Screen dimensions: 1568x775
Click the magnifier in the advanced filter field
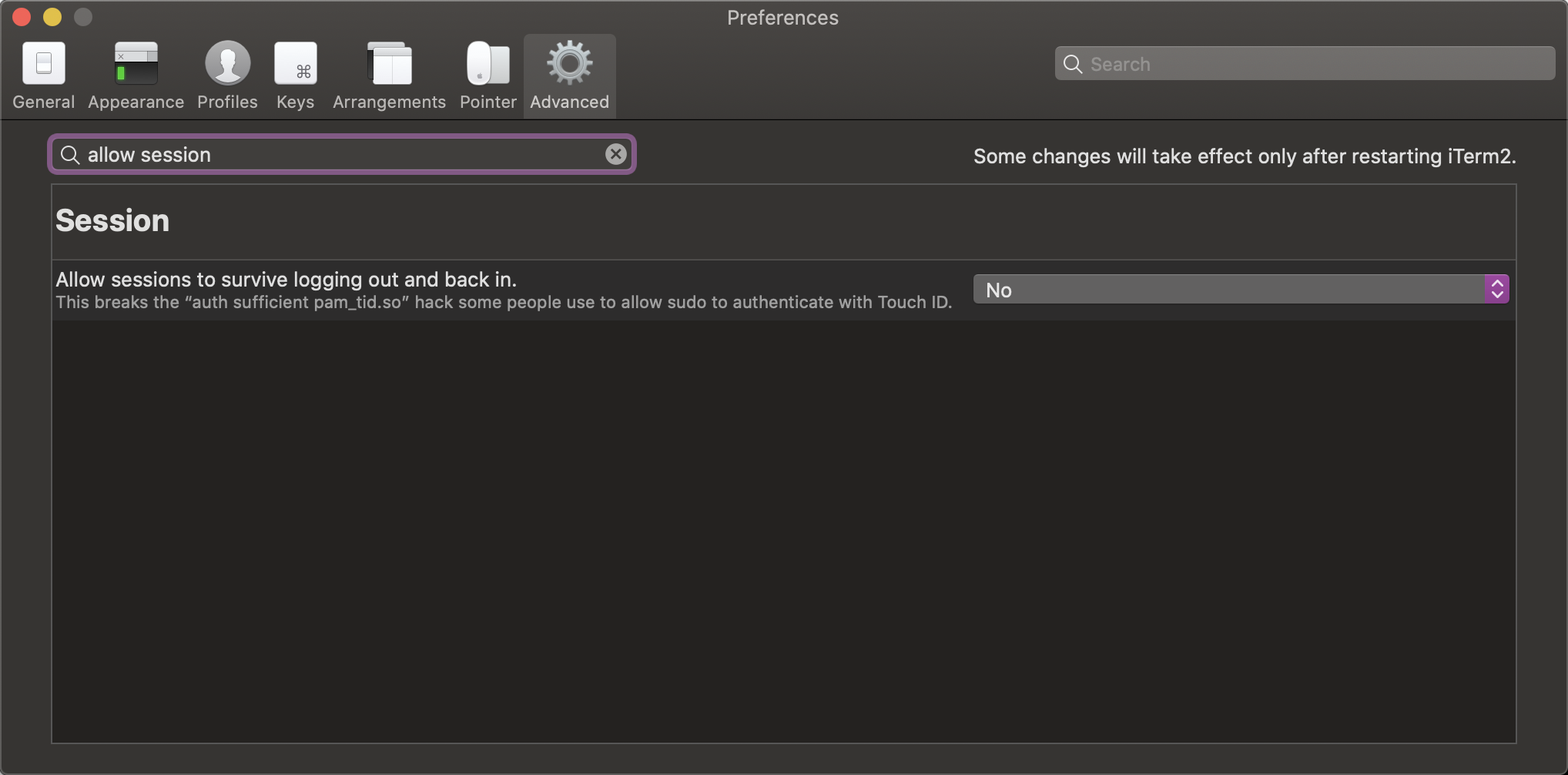(70, 155)
